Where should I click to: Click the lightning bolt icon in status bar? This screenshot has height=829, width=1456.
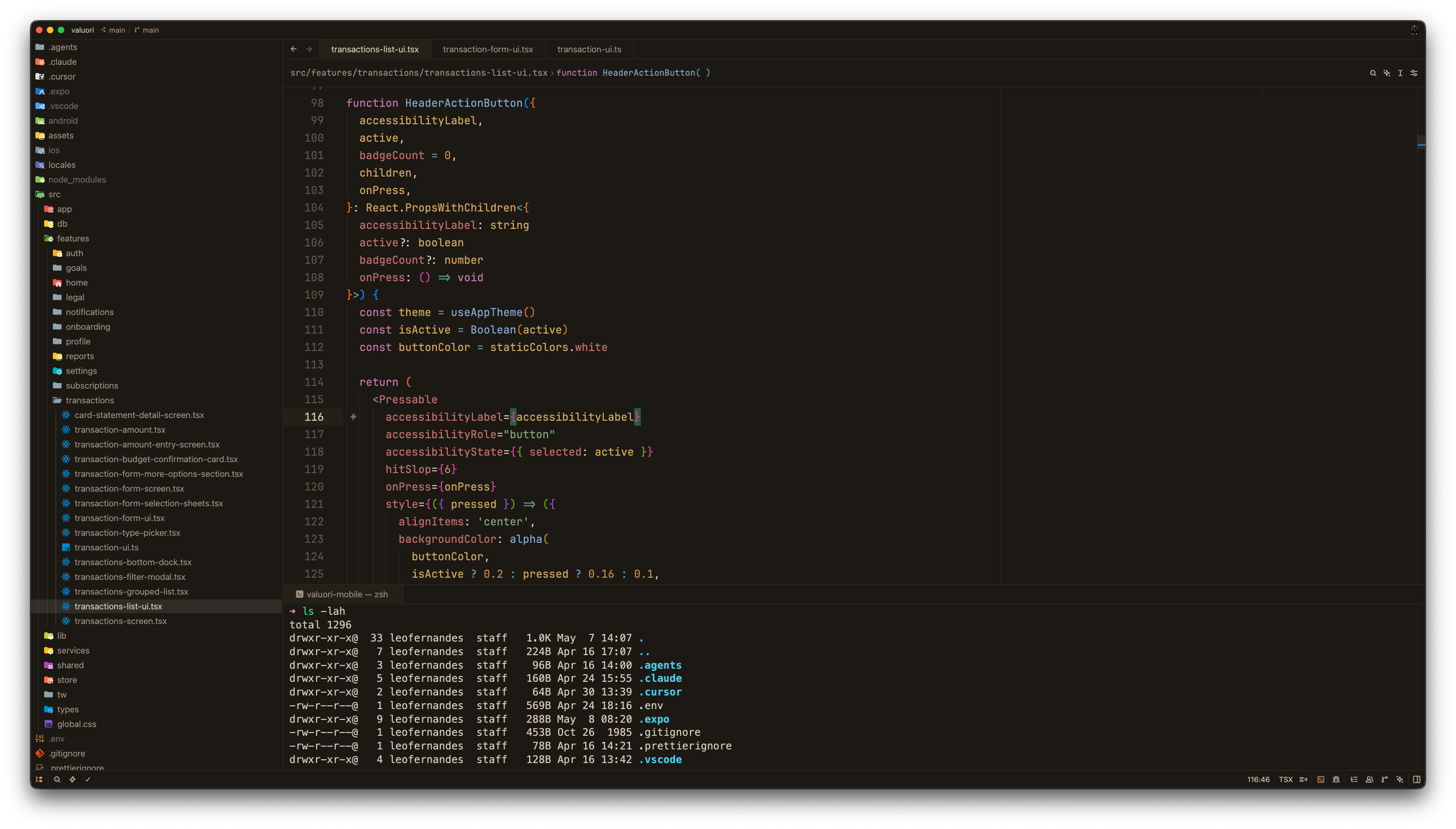click(72, 779)
